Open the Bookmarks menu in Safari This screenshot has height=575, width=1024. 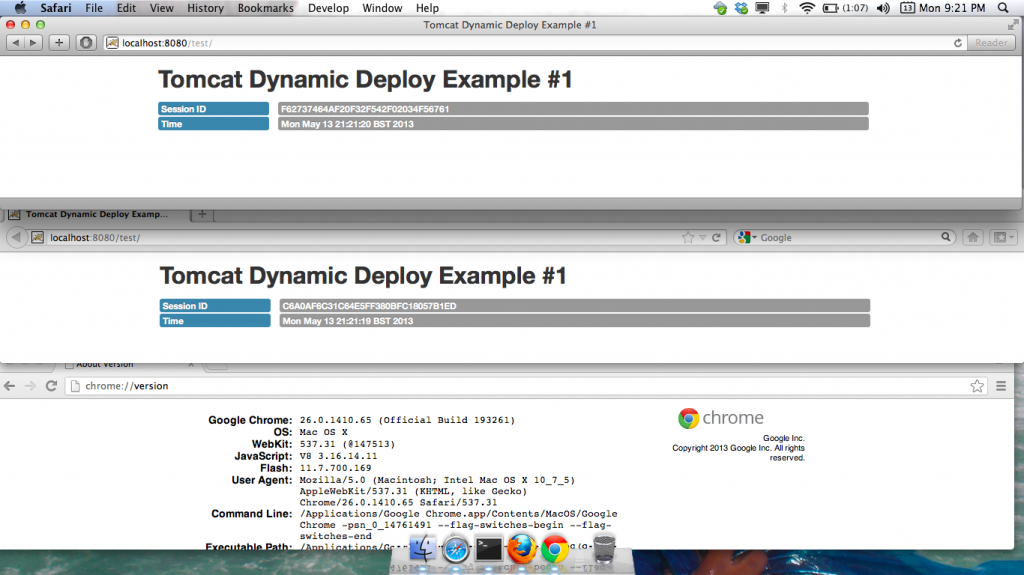pyautogui.click(x=265, y=8)
